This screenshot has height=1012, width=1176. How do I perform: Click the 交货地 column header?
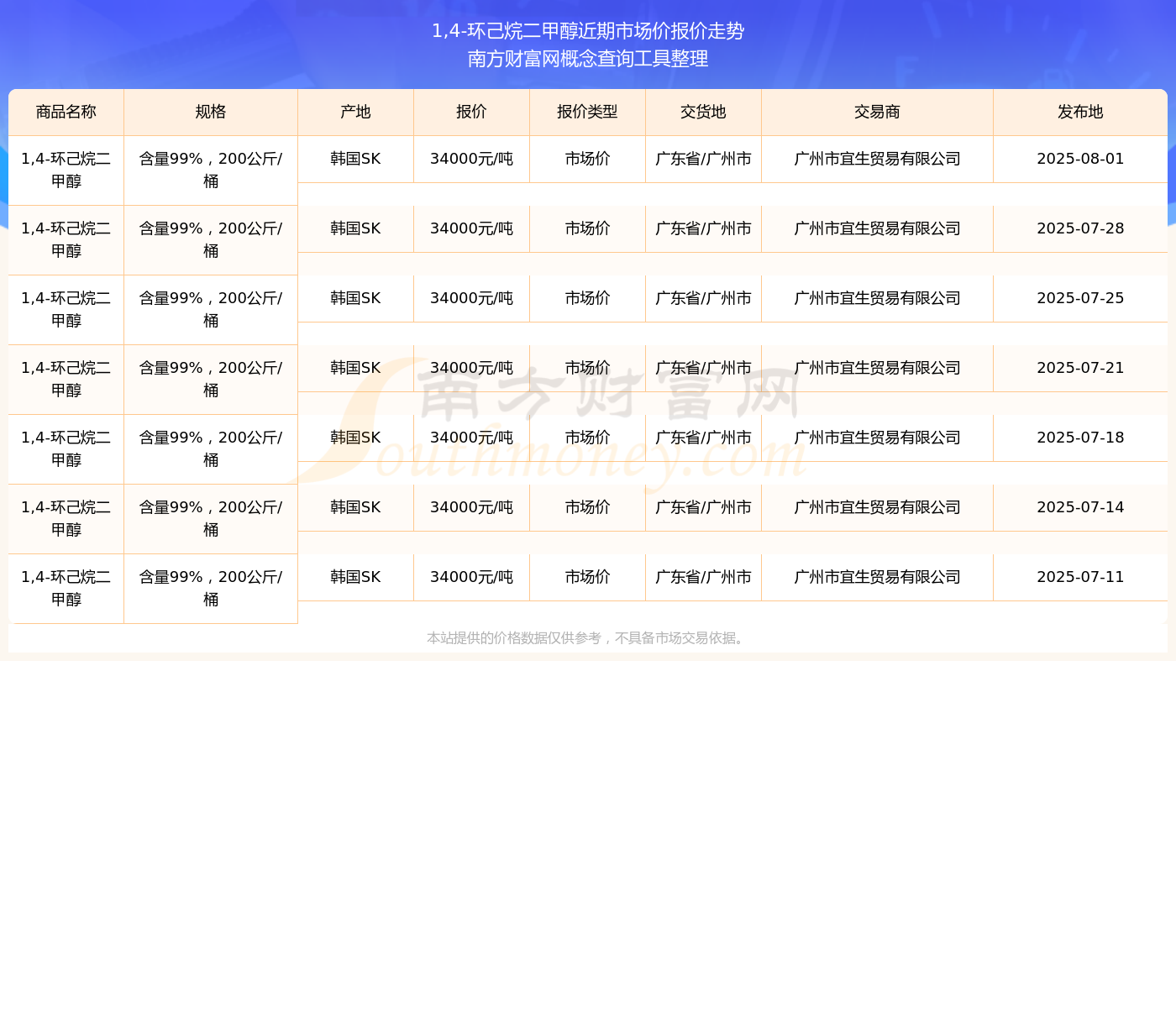click(703, 112)
